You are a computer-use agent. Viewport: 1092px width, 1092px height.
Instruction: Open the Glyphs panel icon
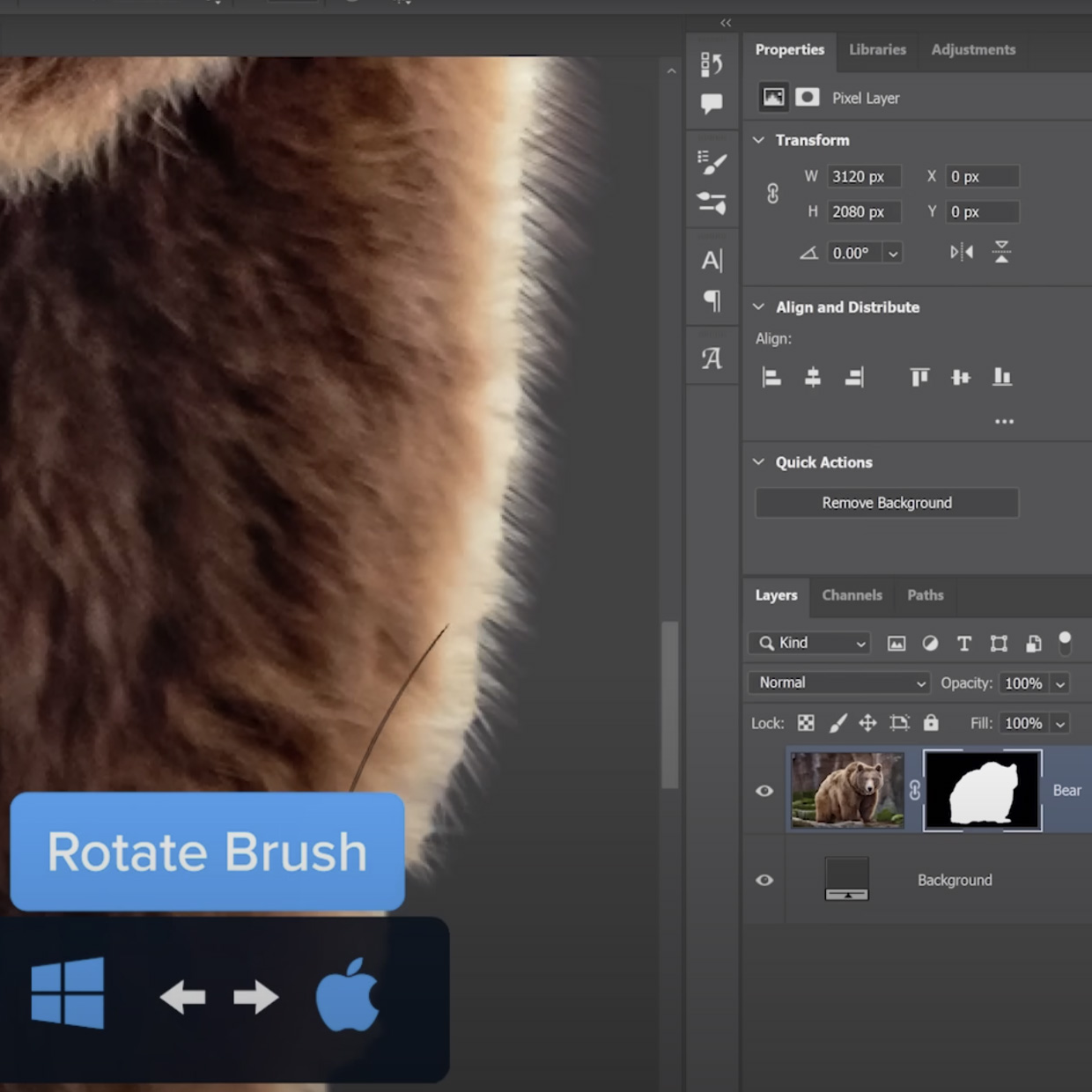coord(712,358)
